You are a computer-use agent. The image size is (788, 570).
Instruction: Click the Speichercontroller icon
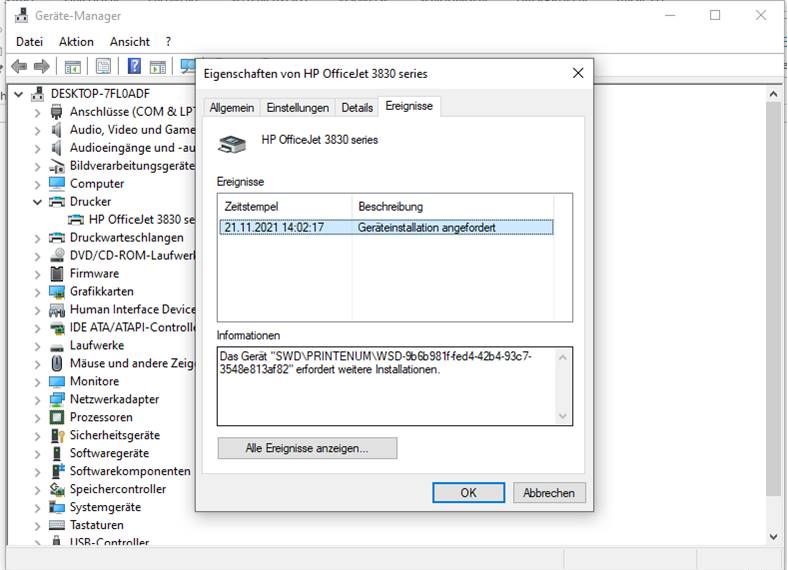pyautogui.click(x=57, y=489)
